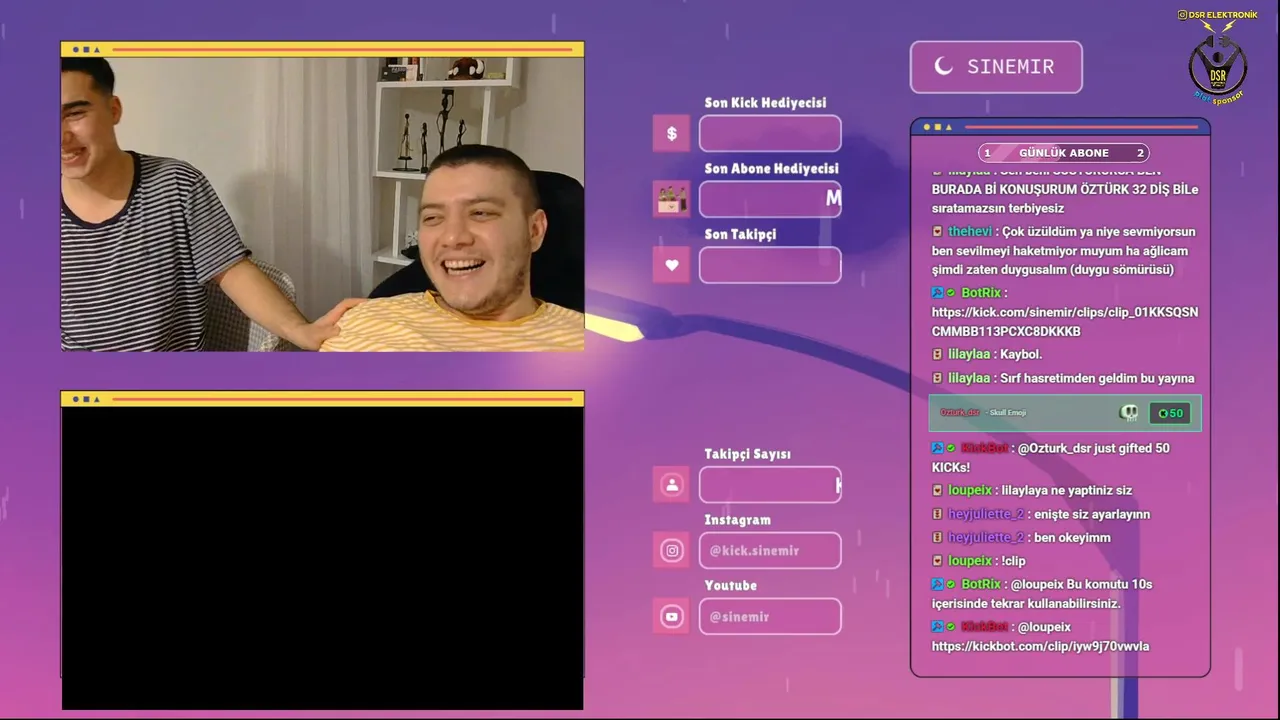Click the badge beside 'loupeix : !clip'
Image resolution: width=1280 pixels, height=720 pixels.
[x=937, y=561]
